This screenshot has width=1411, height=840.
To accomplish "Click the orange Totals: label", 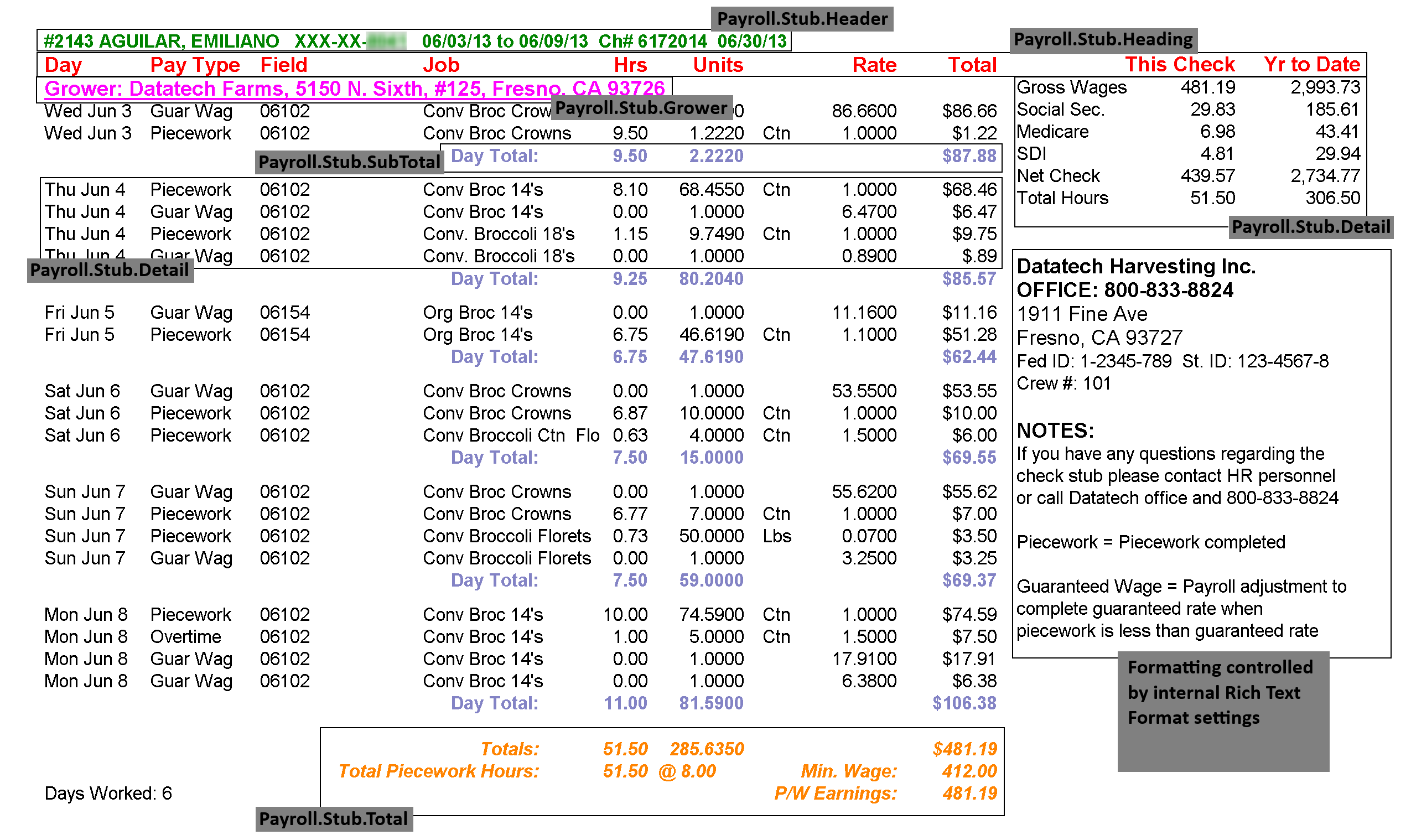I will coord(510,749).
